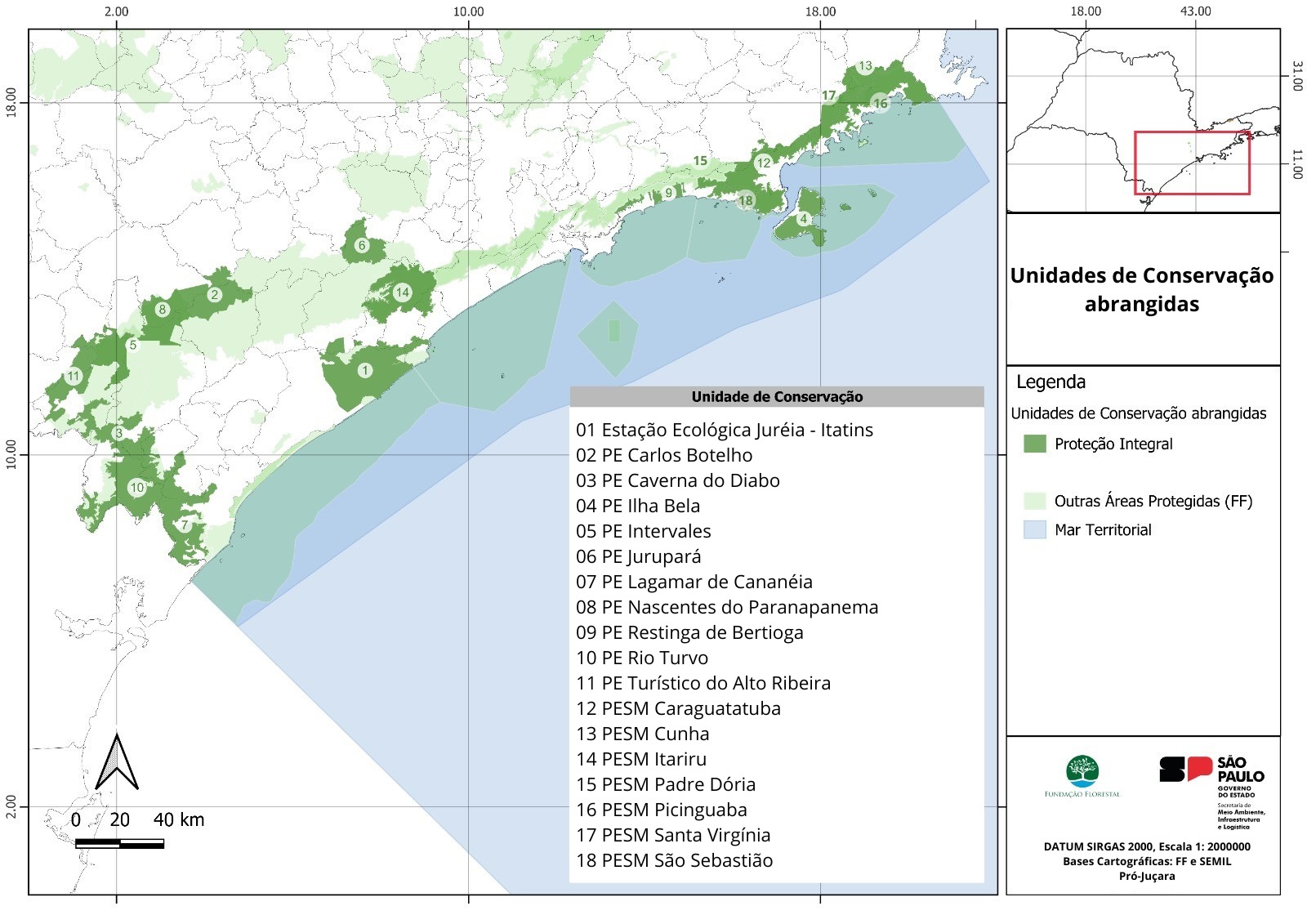Image resolution: width=1307 pixels, height=924 pixels.
Task: Click the Proteção Integral dark green swatch
Action: click(1034, 444)
